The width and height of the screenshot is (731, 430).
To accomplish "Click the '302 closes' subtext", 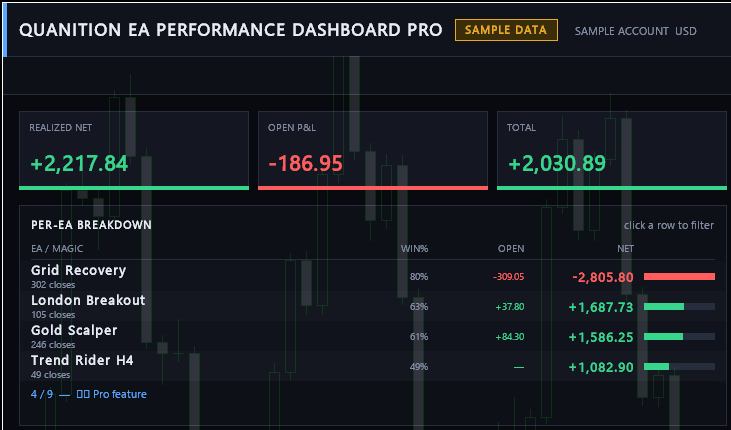I will pyautogui.click(x=53, y=284).
